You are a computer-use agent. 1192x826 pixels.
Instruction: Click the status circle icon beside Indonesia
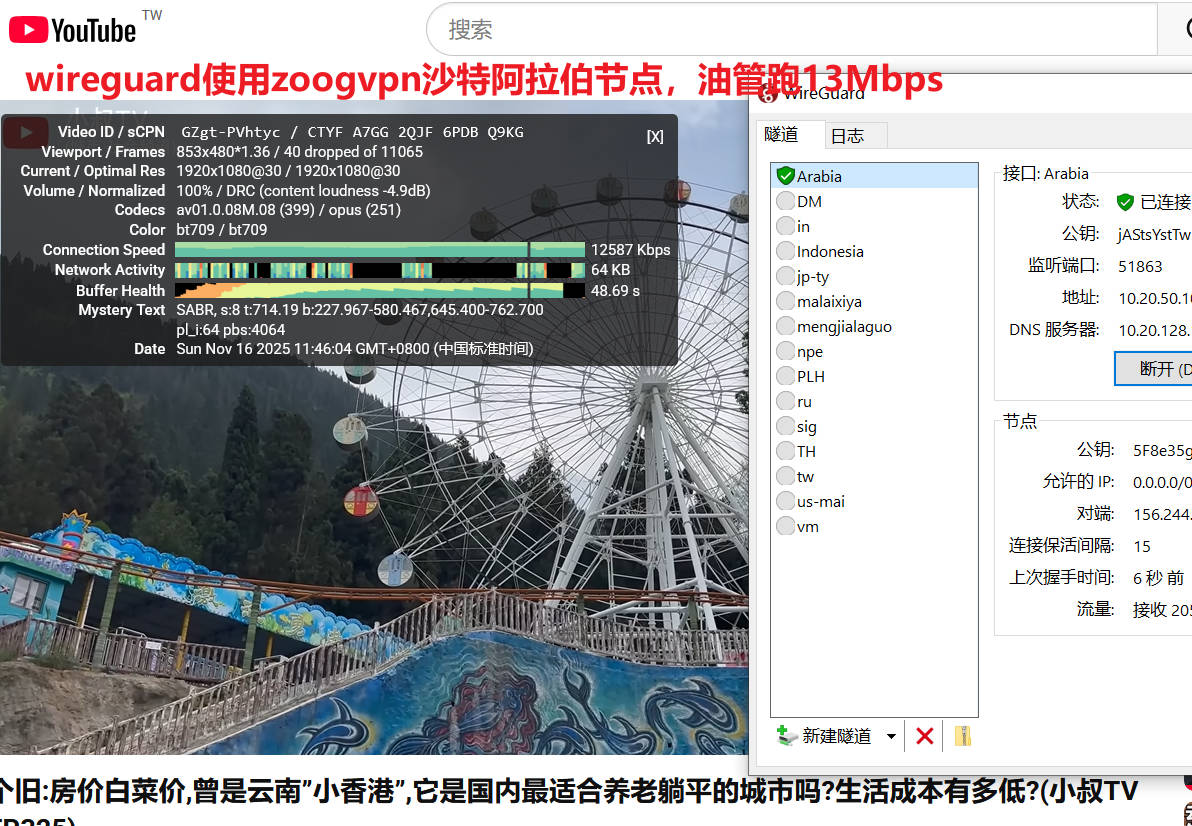(x=785, y=251)
